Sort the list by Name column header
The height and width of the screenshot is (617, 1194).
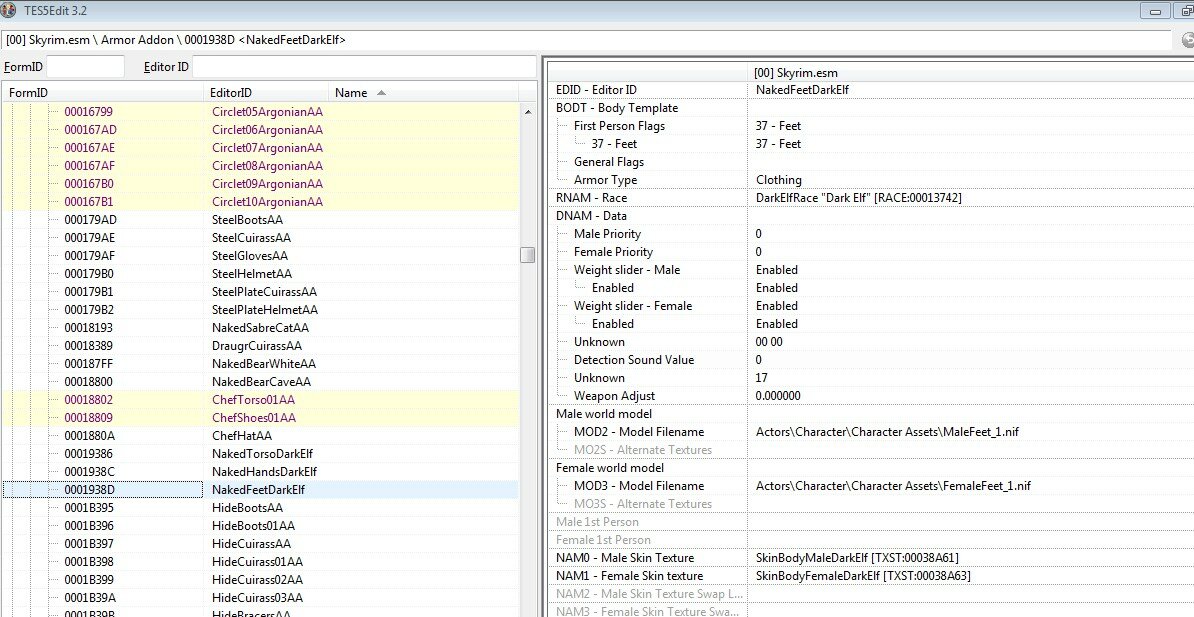pyautogui.click(x=424, y=93)
